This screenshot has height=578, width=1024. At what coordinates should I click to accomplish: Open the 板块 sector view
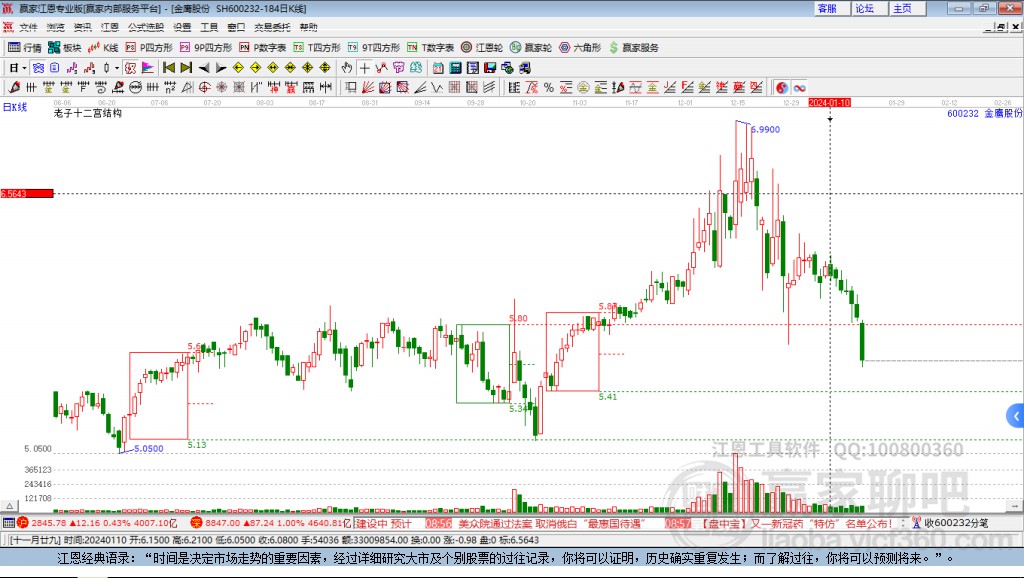(64, 48)
